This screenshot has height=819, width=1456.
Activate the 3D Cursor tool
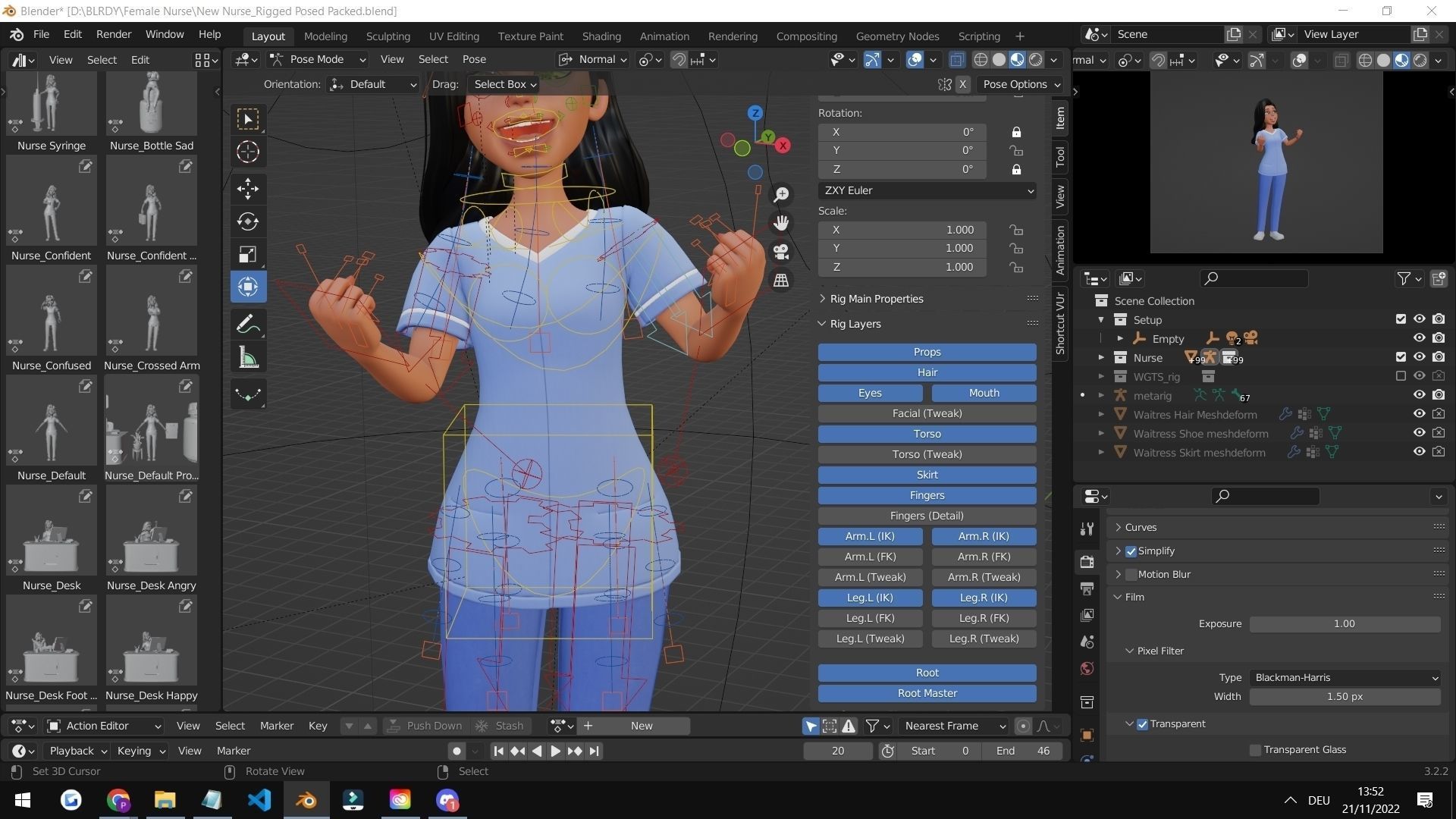tap(248, 152)
